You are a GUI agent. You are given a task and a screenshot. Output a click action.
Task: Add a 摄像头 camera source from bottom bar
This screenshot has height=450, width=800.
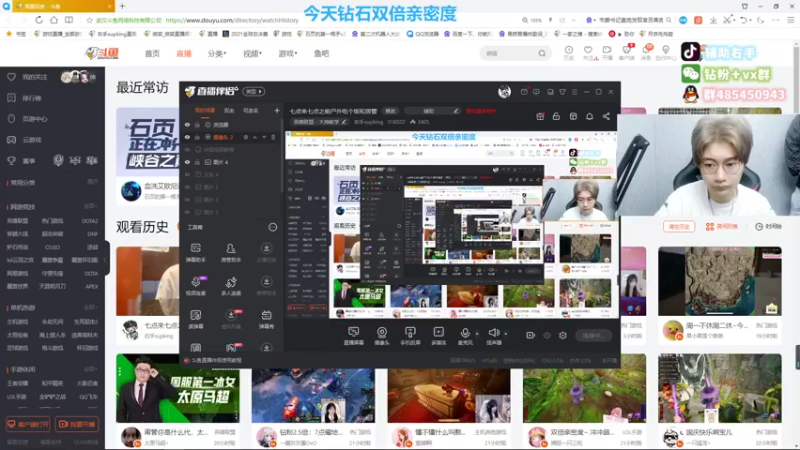pyautogui.click(x=382, y=336)
